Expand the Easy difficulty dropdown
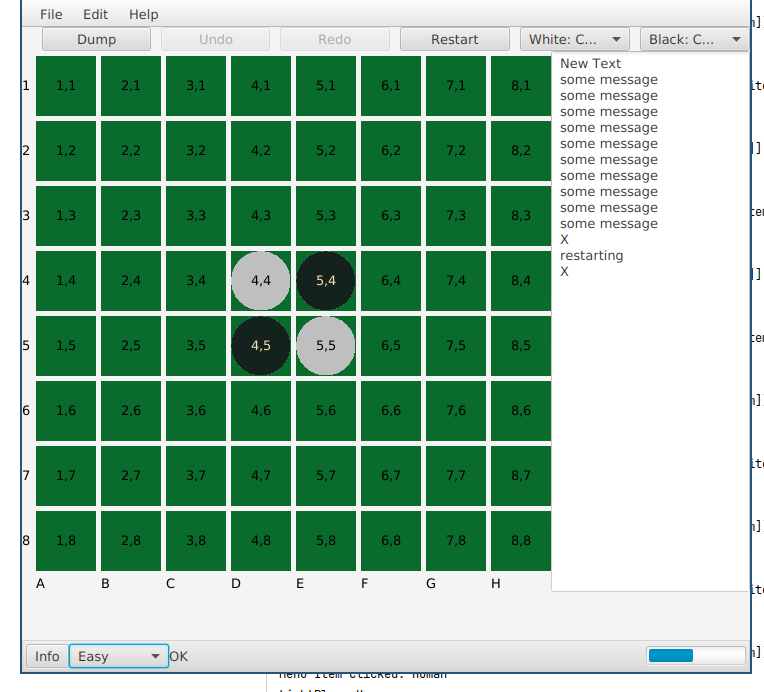Viewport: 764px width, 692px height. pos(119,656)
